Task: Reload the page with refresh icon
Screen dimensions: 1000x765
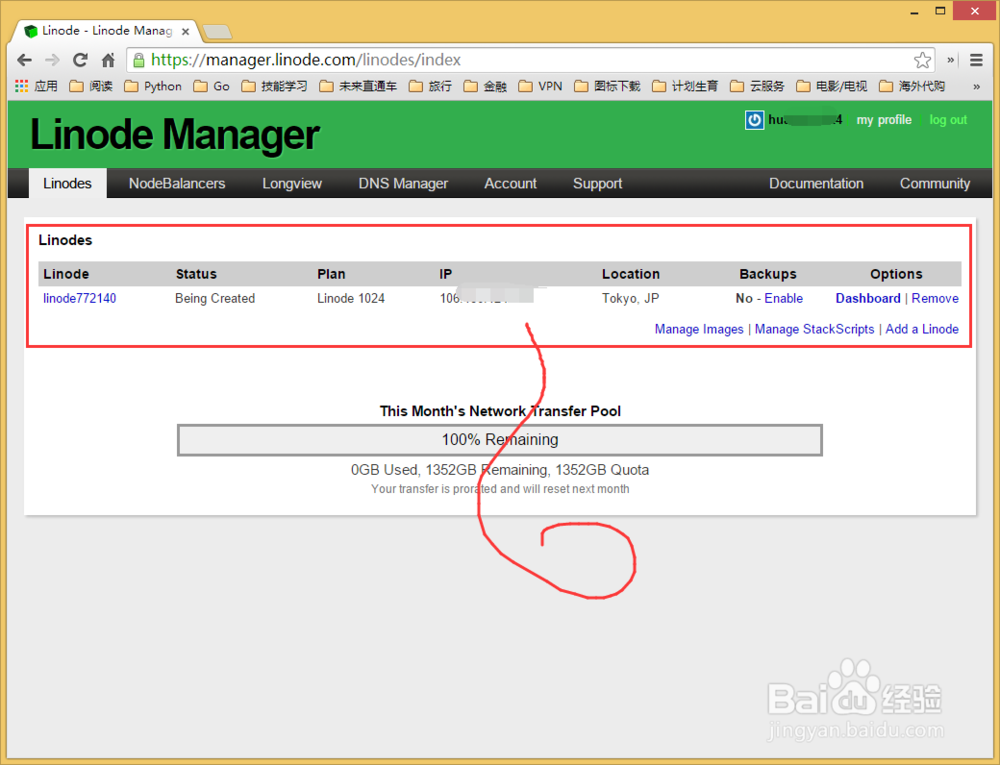Action: pyautogui.click(x=80, y=60)
